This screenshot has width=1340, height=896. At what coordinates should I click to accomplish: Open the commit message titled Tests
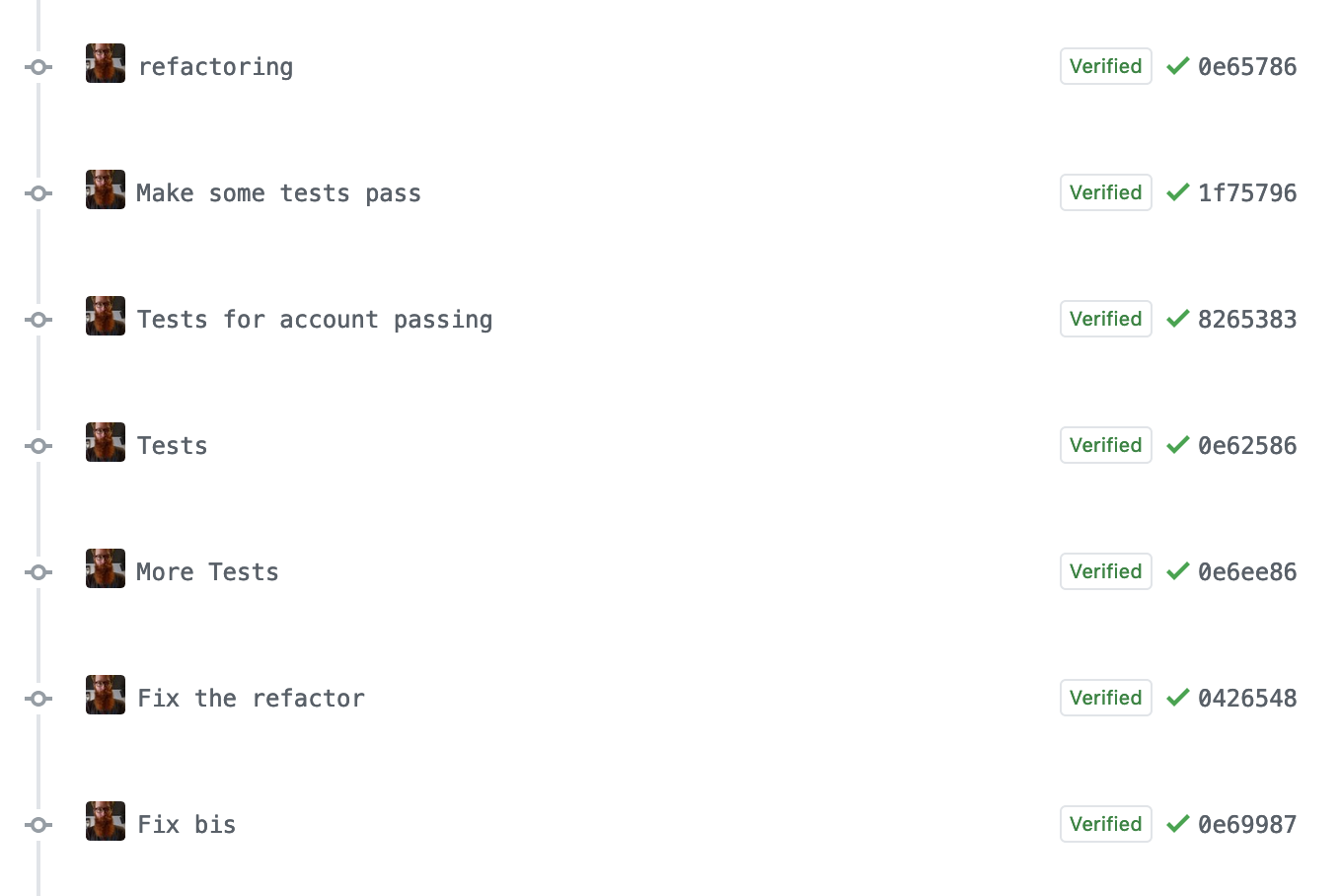(173, 445)
